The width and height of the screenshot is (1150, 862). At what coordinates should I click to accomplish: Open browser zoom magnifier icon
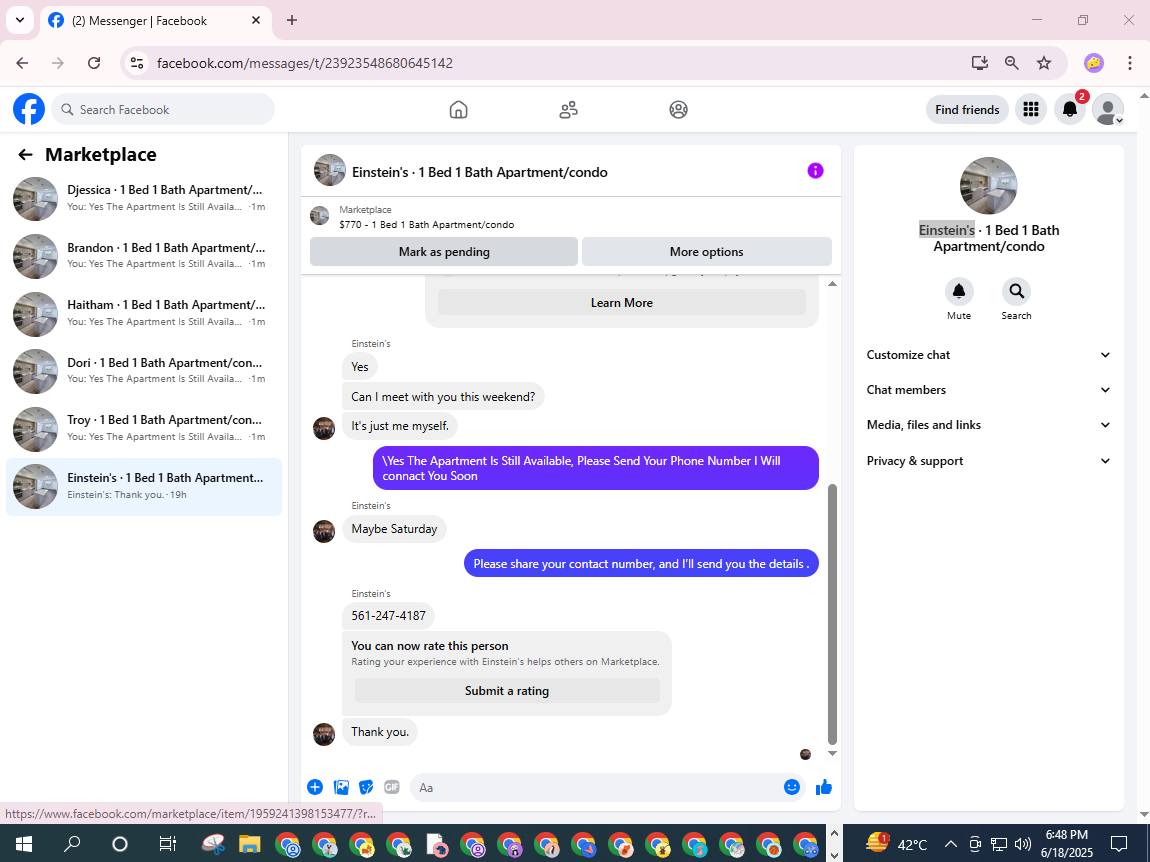pyautogui.click(x=1011, y=63)
